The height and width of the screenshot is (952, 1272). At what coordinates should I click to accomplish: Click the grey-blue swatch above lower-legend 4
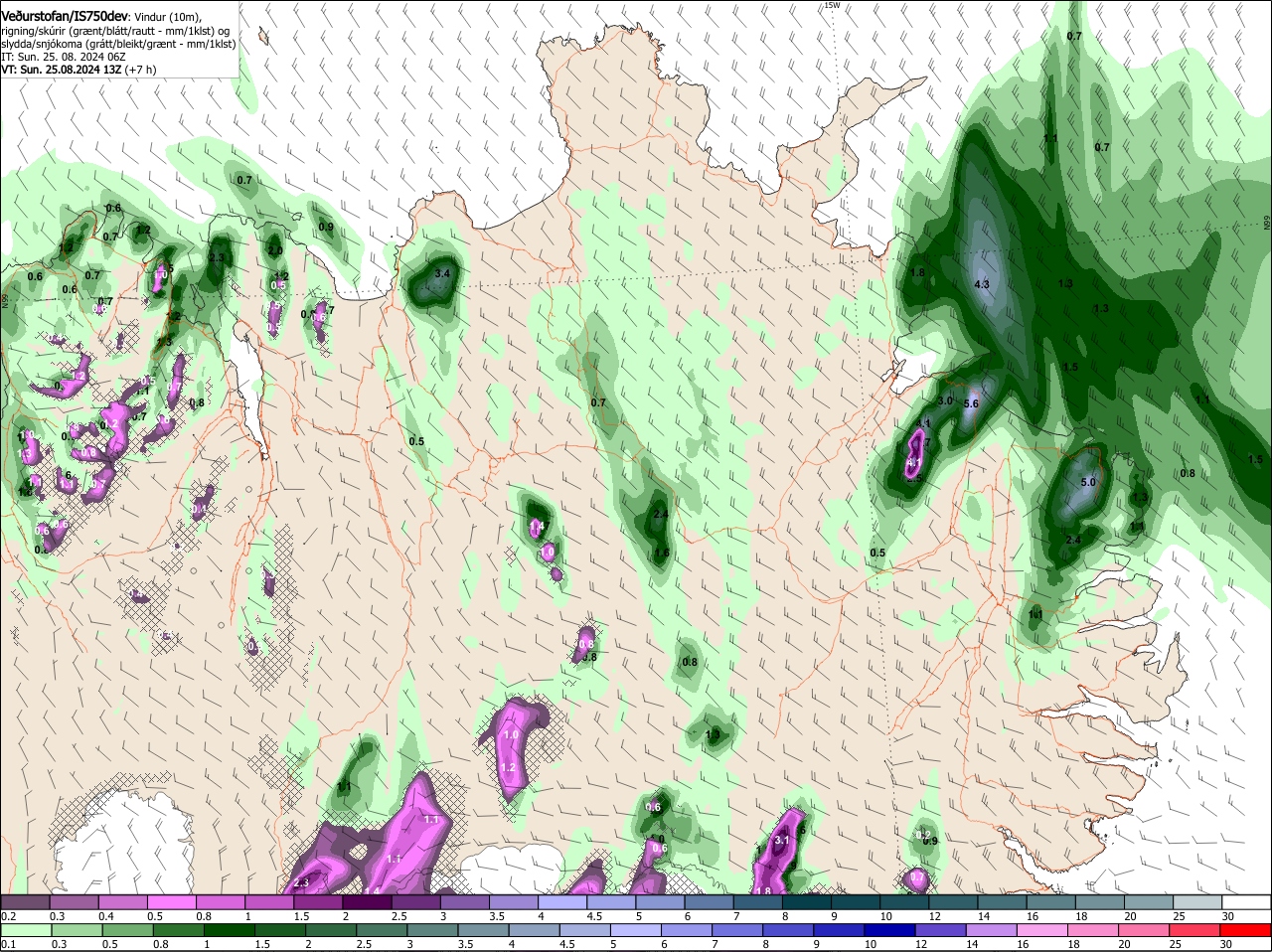click(536, 930)
